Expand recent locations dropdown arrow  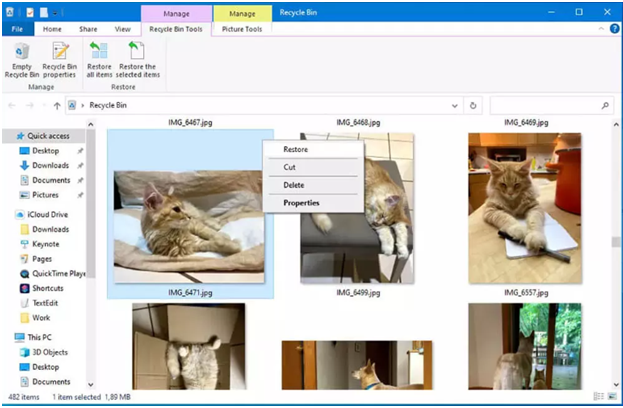(43, 105)
